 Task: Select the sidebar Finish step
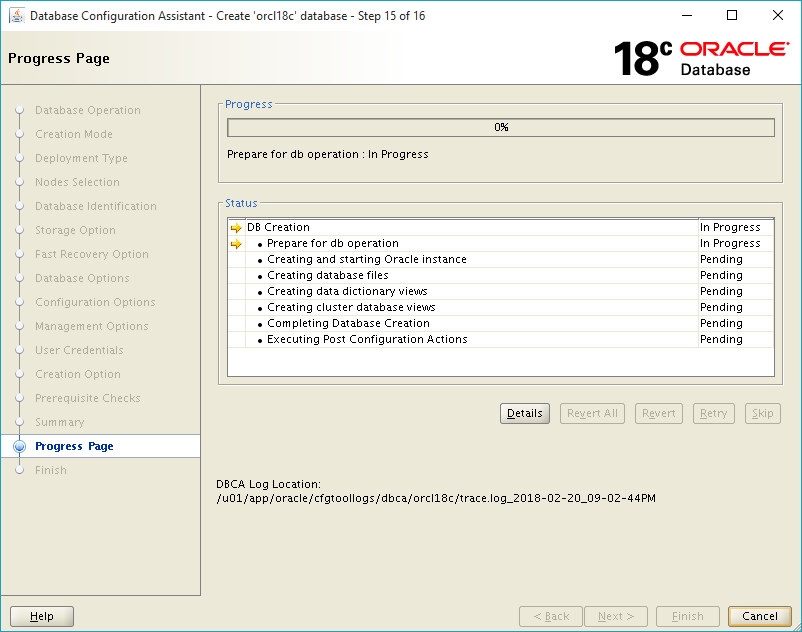point(51,470)
